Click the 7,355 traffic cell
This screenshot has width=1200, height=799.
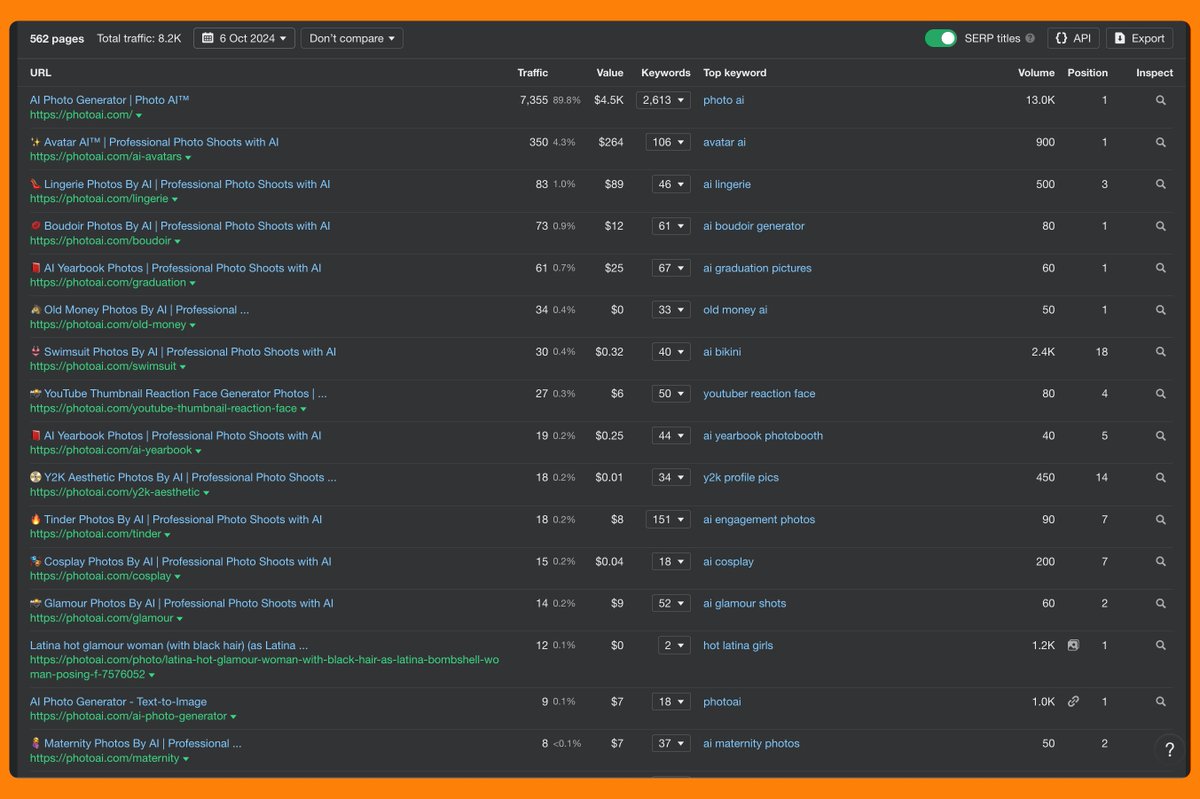(534, 100)
